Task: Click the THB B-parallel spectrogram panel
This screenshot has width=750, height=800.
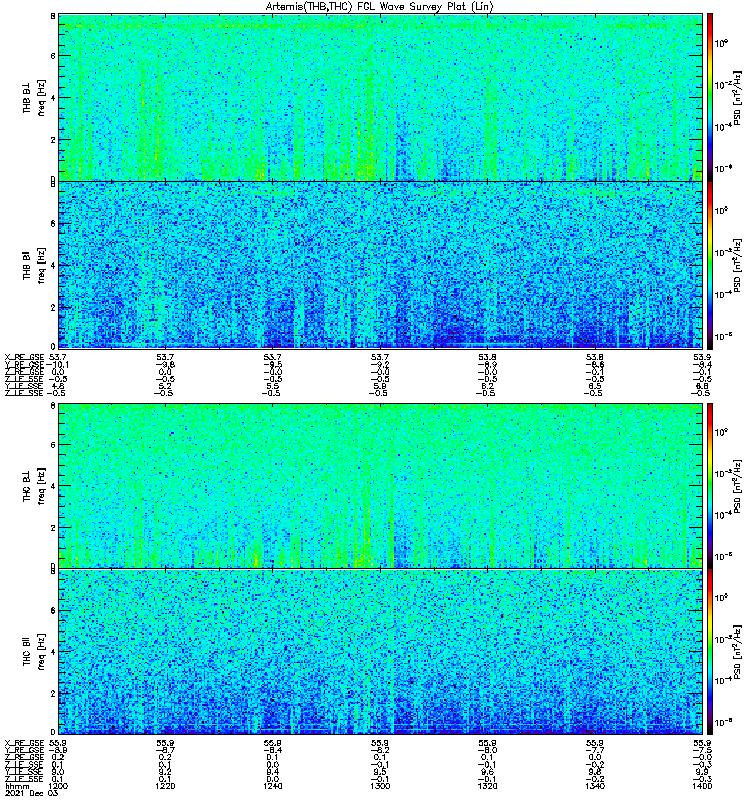Action: point(381,265)
